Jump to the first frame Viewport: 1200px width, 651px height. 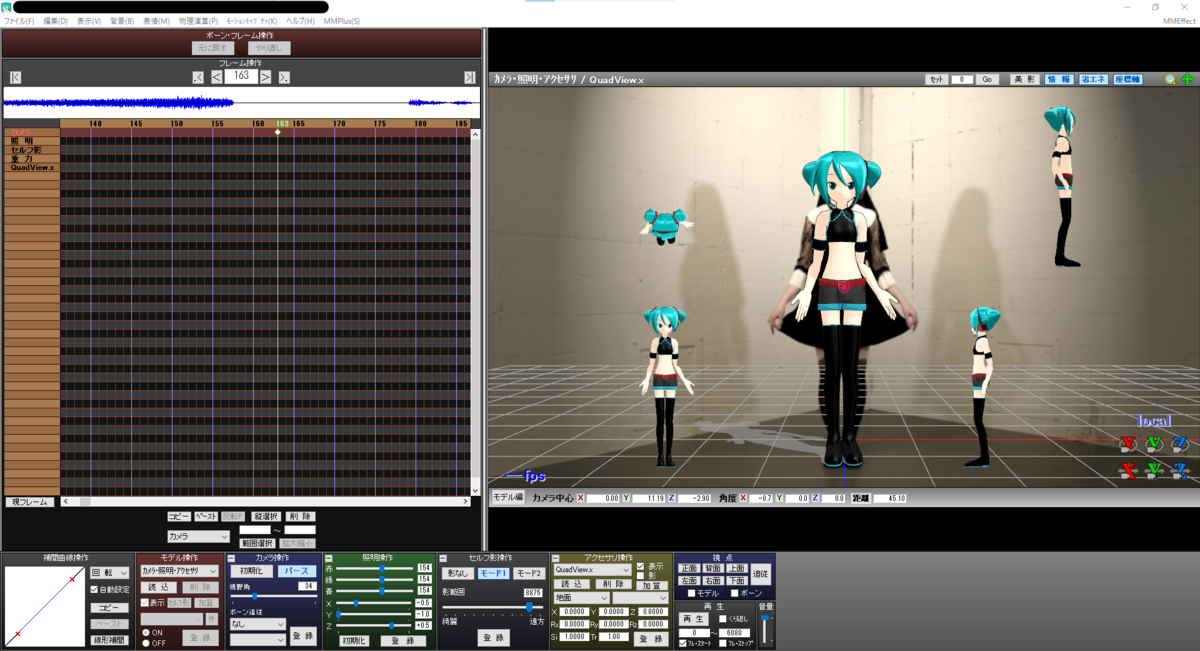15,77
